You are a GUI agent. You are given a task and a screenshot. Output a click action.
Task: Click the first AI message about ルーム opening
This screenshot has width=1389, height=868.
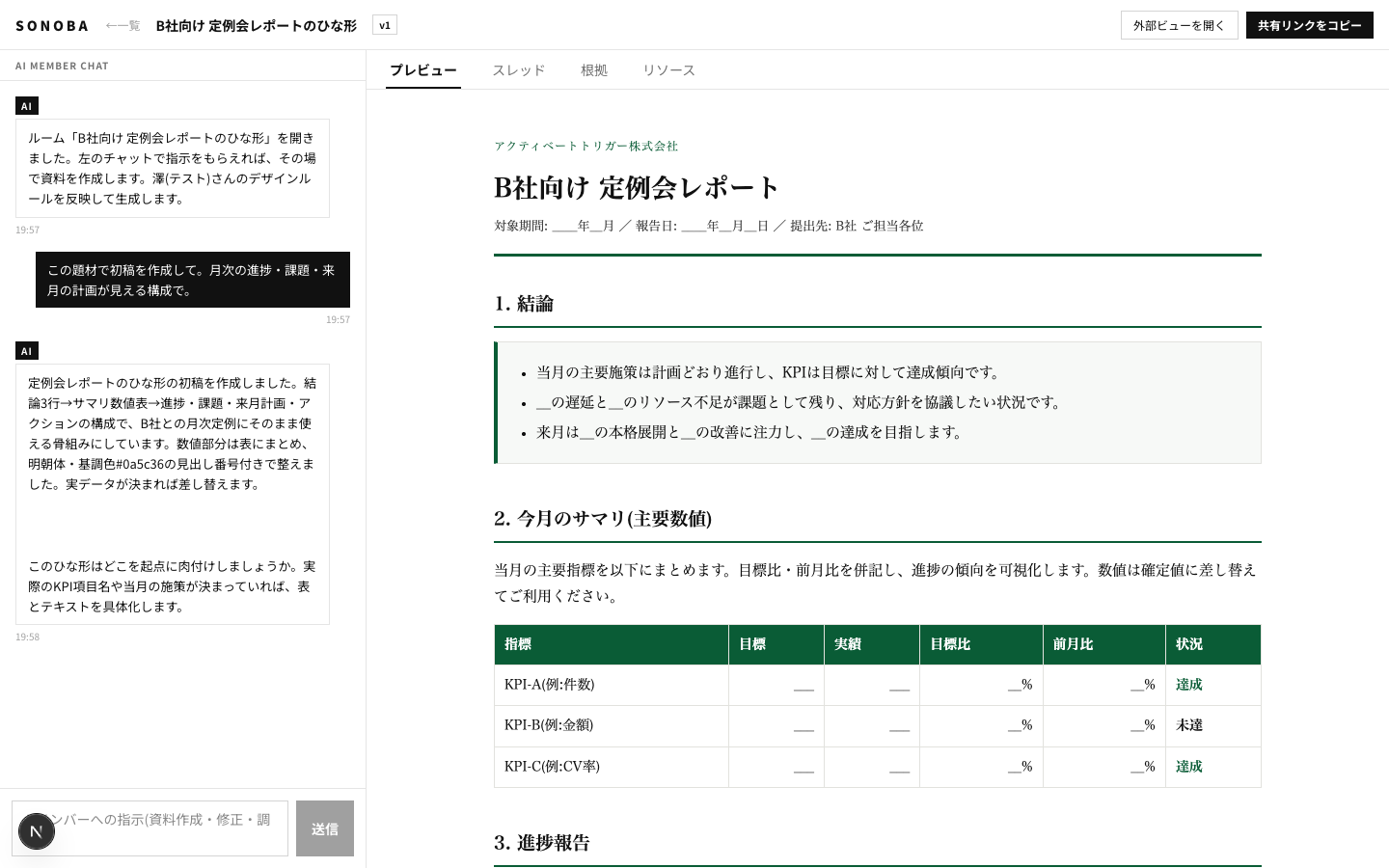(x=173, y=169)
